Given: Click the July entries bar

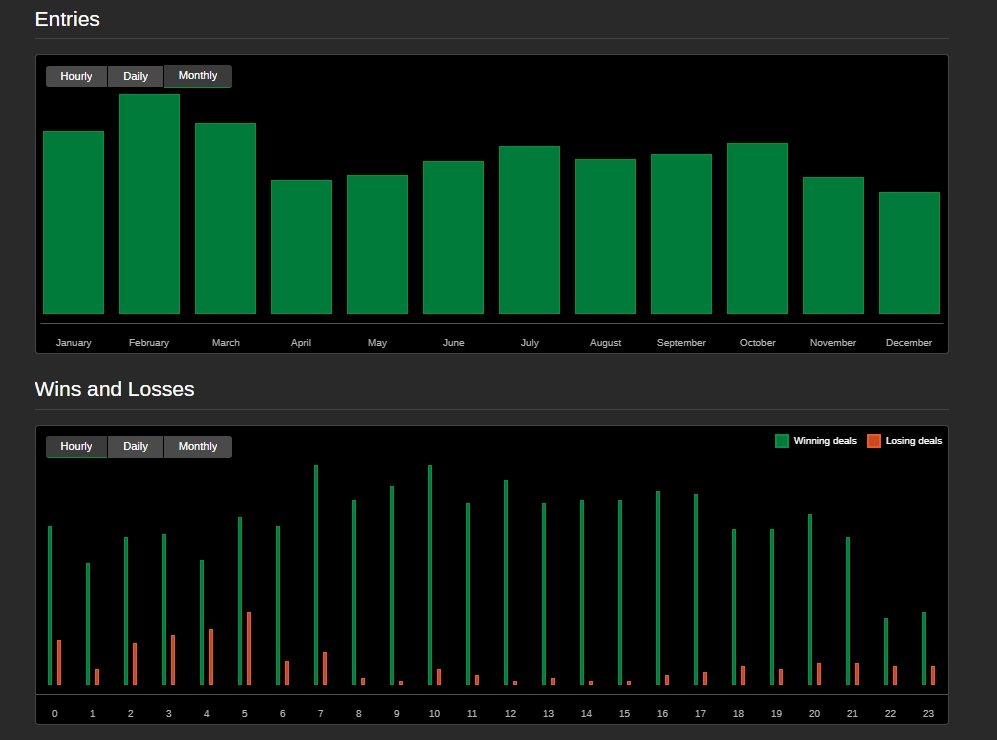Looking at the screenshot, I should 529,230.
